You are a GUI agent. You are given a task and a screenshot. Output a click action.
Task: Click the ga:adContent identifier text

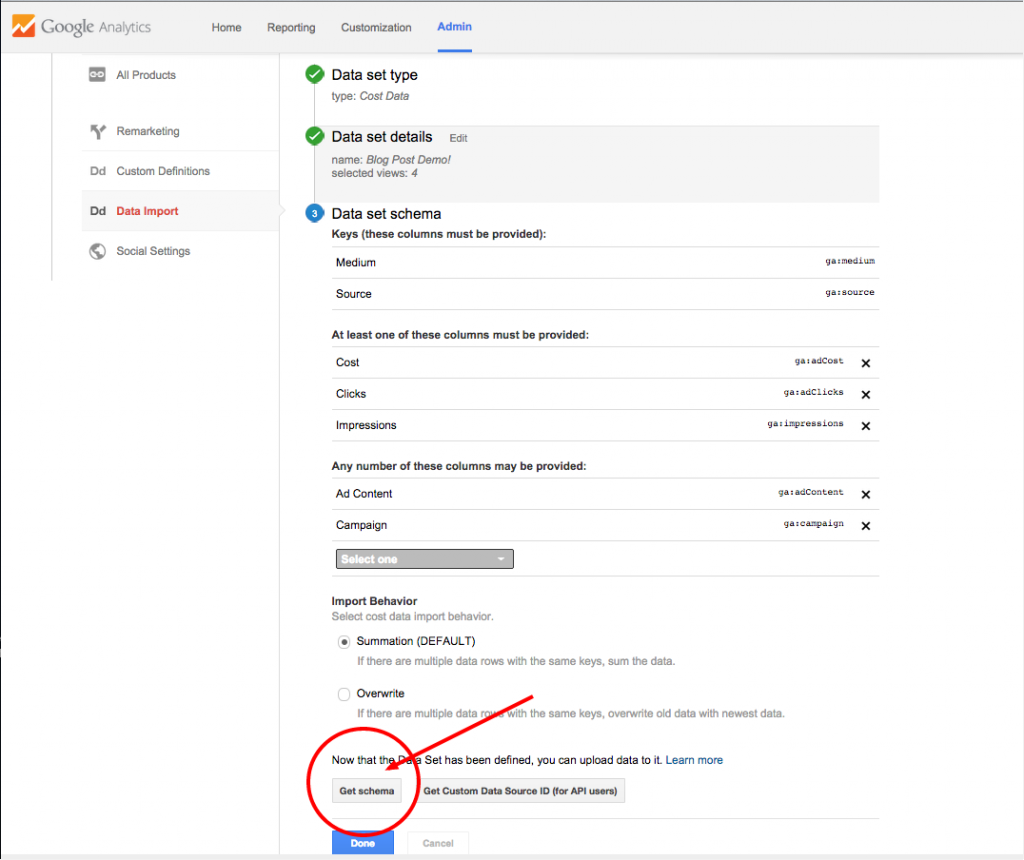pyautogui.click(x=811, y=492)
